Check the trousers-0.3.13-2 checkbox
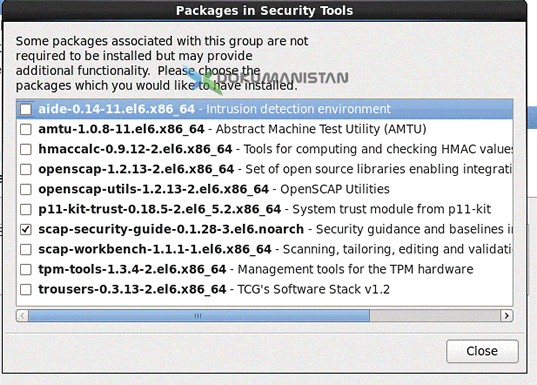537x385 pixels. 26,289
